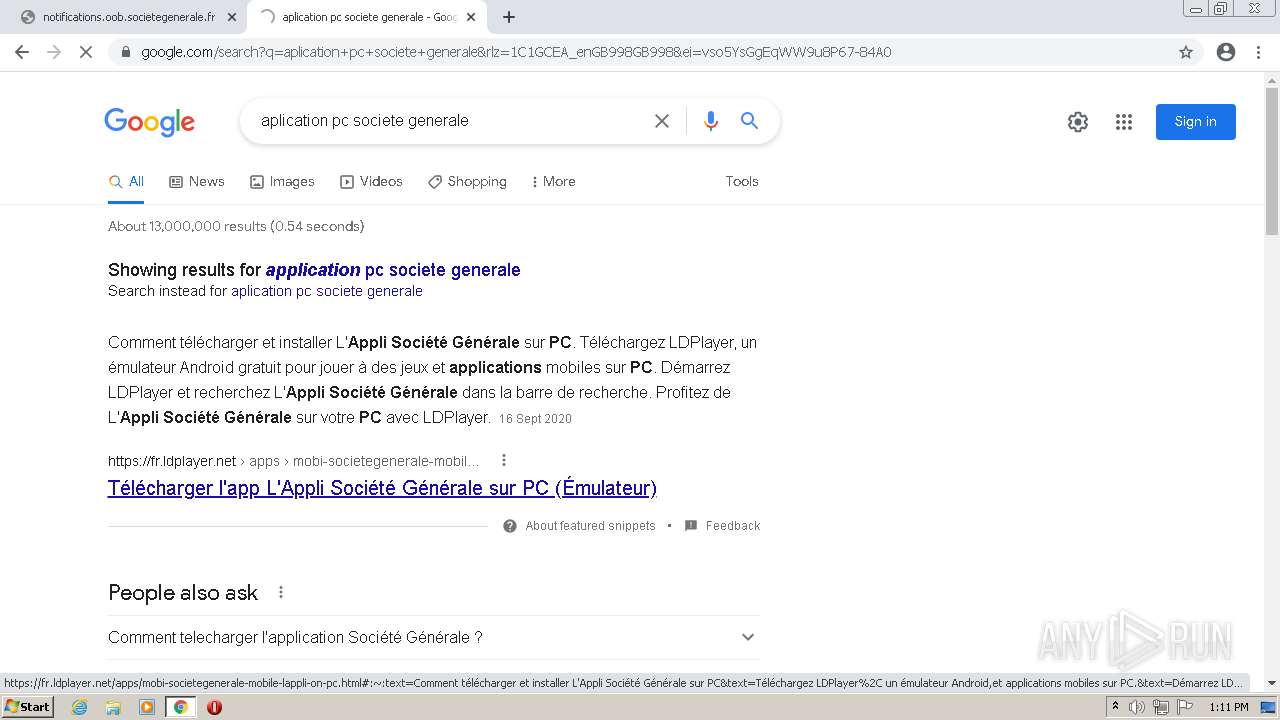Switch to Shopping results

[467, 182]
